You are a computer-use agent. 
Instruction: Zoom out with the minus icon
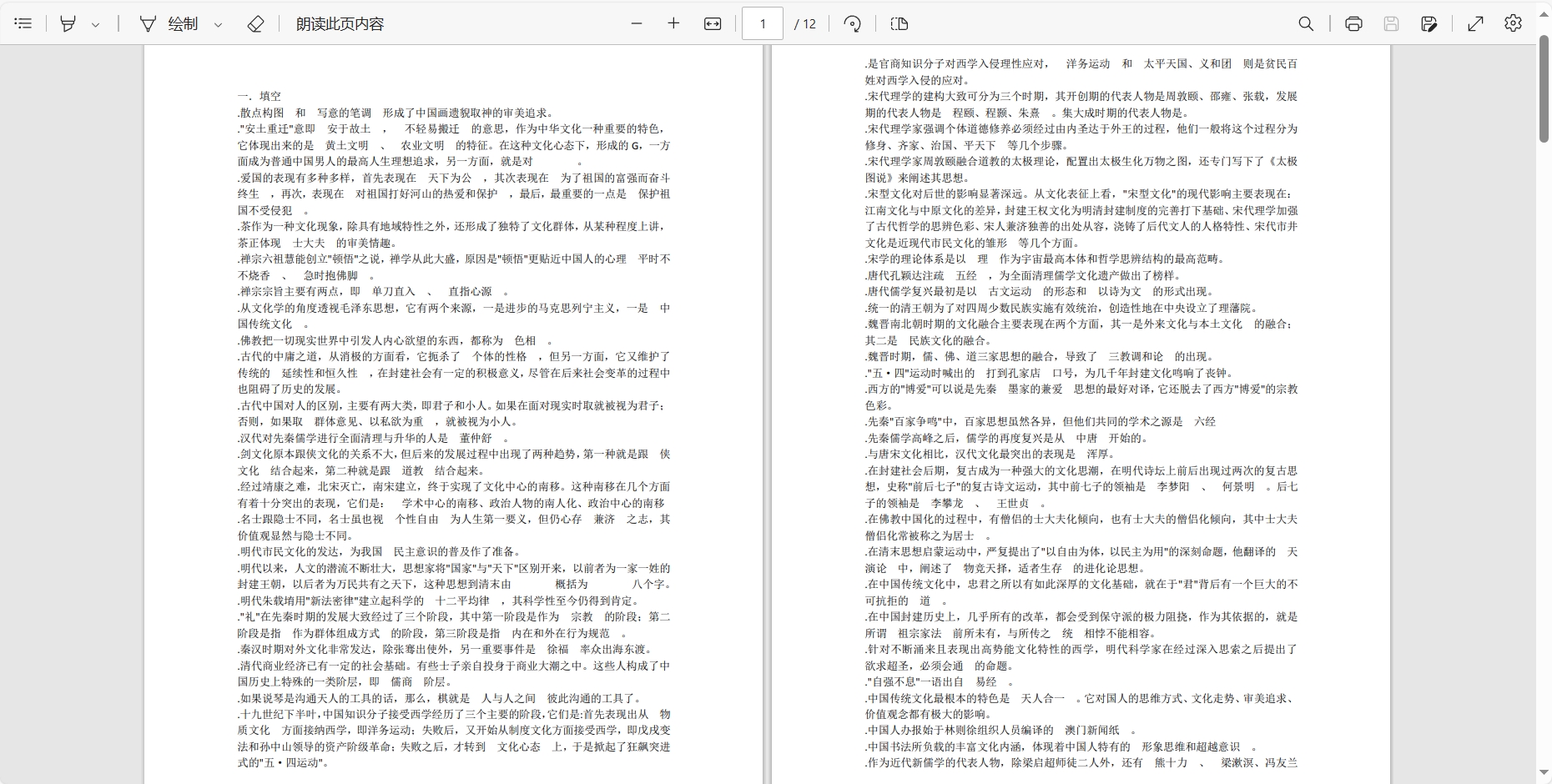(x=637, y=23)
